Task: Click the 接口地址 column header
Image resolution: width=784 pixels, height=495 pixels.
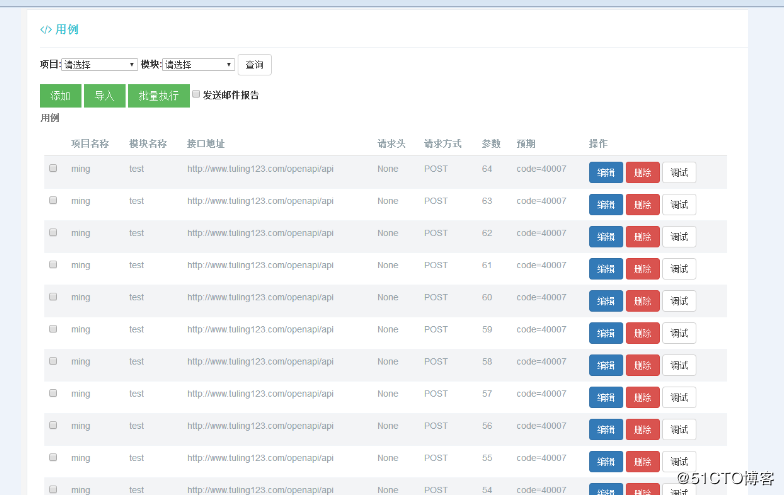Action: [205, 143]
